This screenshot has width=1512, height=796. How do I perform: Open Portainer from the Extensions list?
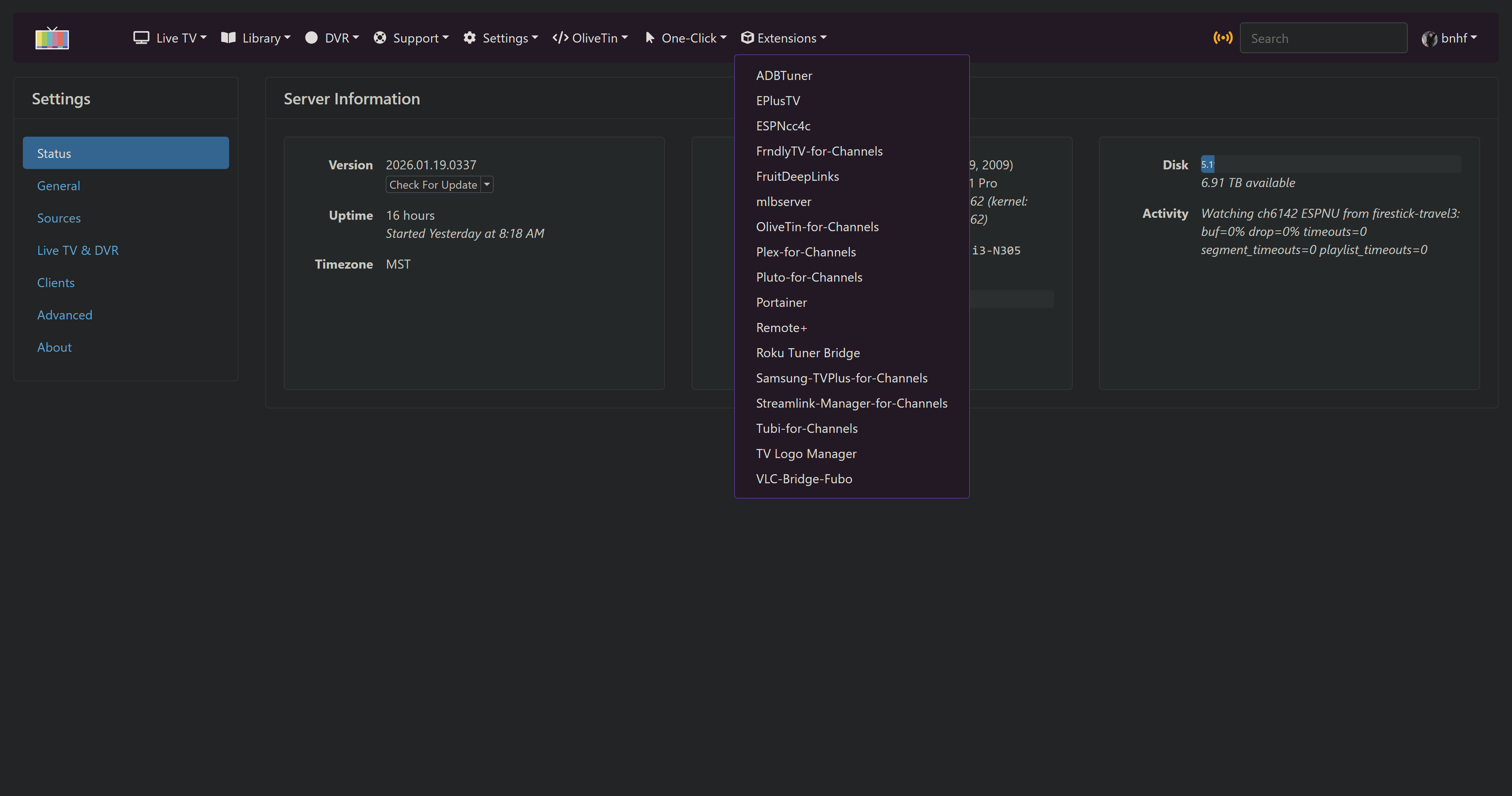781,302
